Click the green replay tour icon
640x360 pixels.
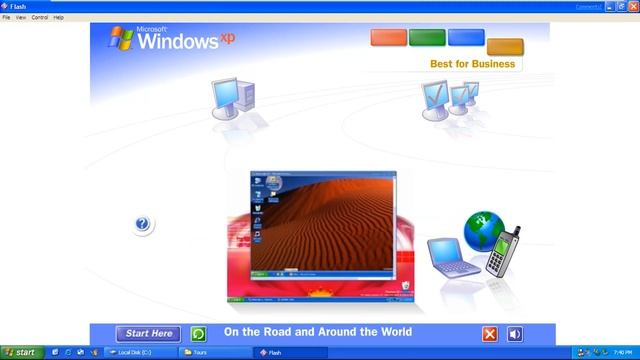pyautogui.click(x=198, y=334)
